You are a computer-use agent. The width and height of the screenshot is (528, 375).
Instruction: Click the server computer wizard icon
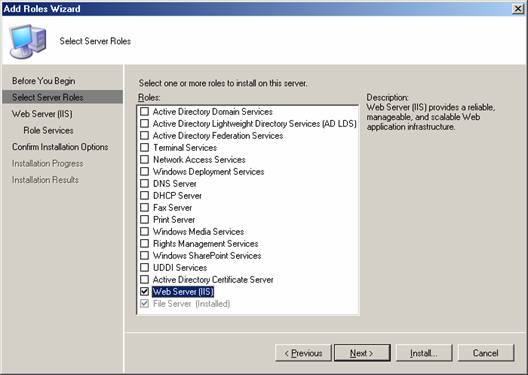(28, 41)
